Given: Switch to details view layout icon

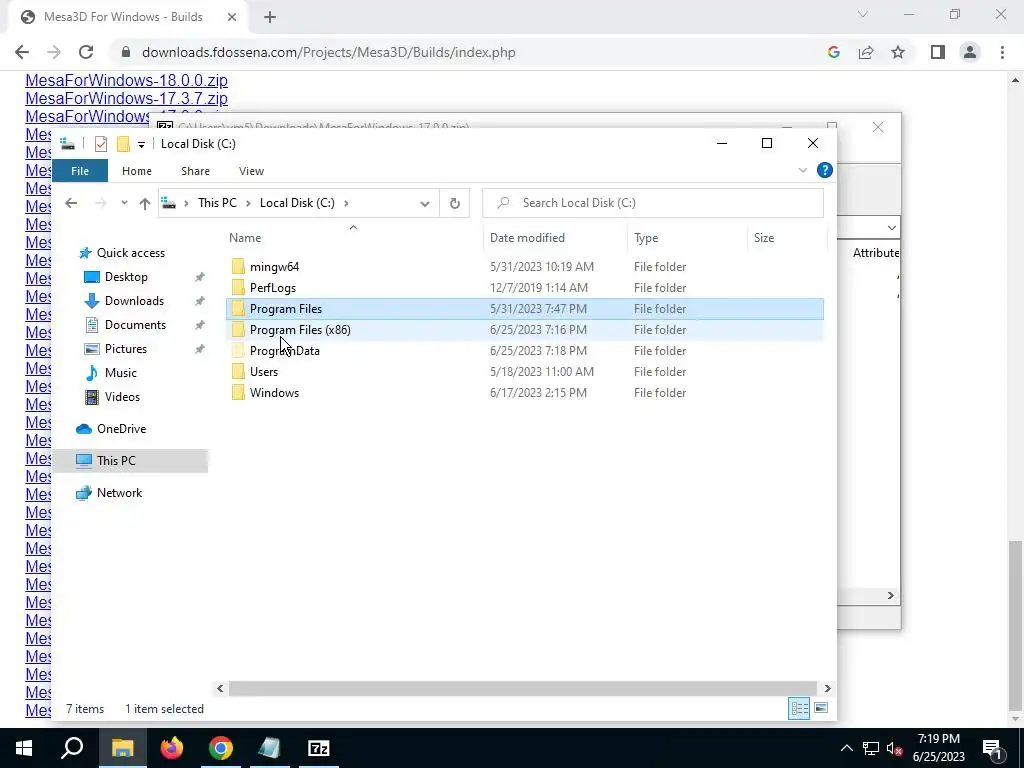Looking at the screenshot, I should (799, 709).
